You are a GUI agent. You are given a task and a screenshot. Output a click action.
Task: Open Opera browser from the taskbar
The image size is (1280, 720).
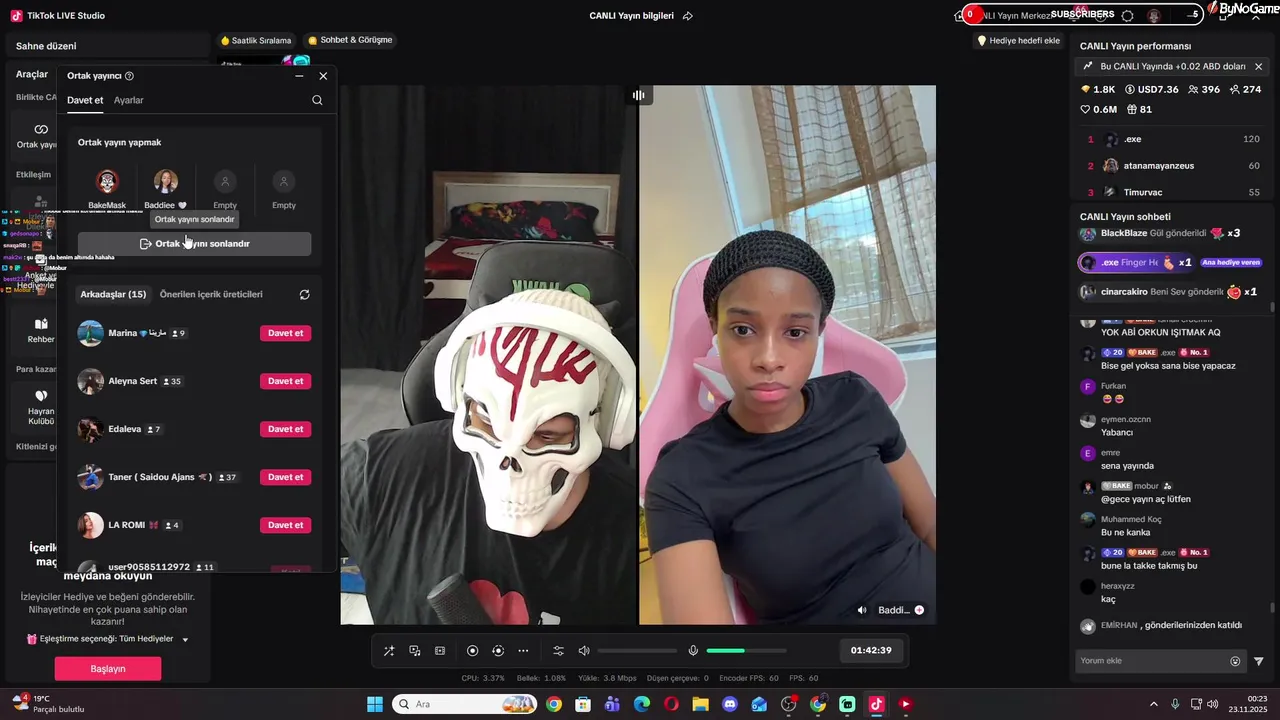(x=671, y=704)
